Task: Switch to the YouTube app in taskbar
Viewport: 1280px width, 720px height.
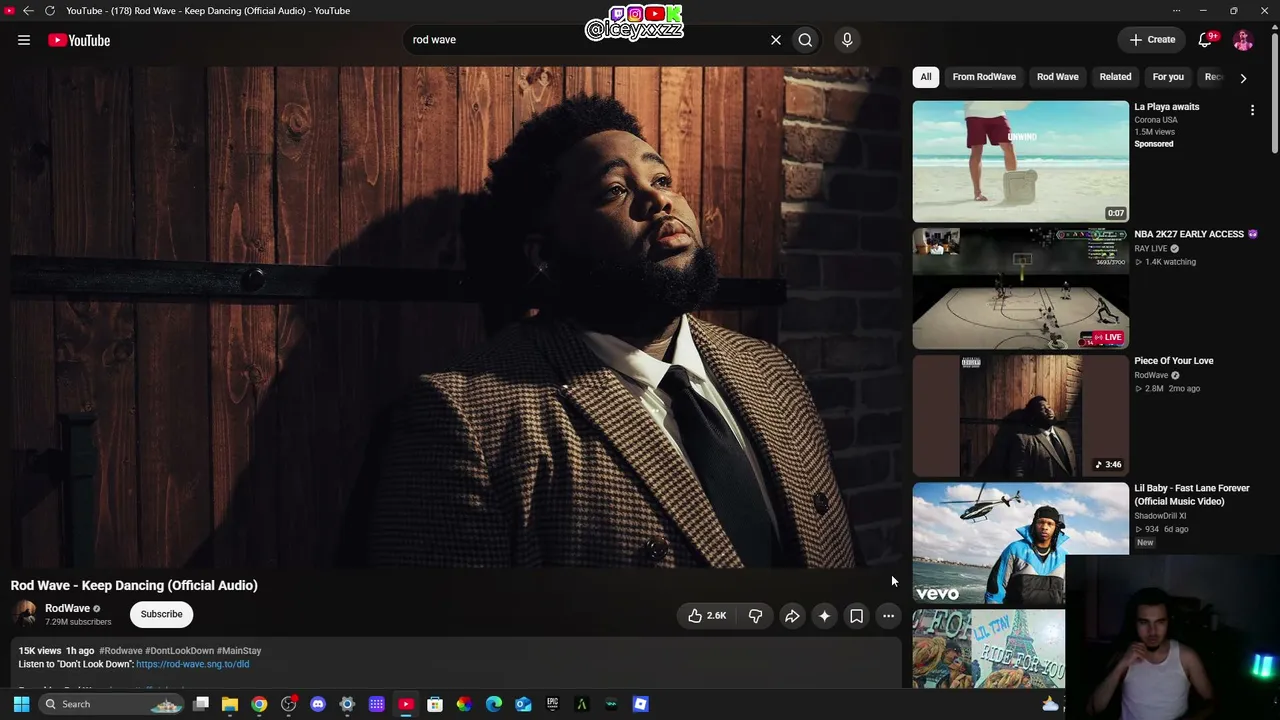Action: coord(406,704)
